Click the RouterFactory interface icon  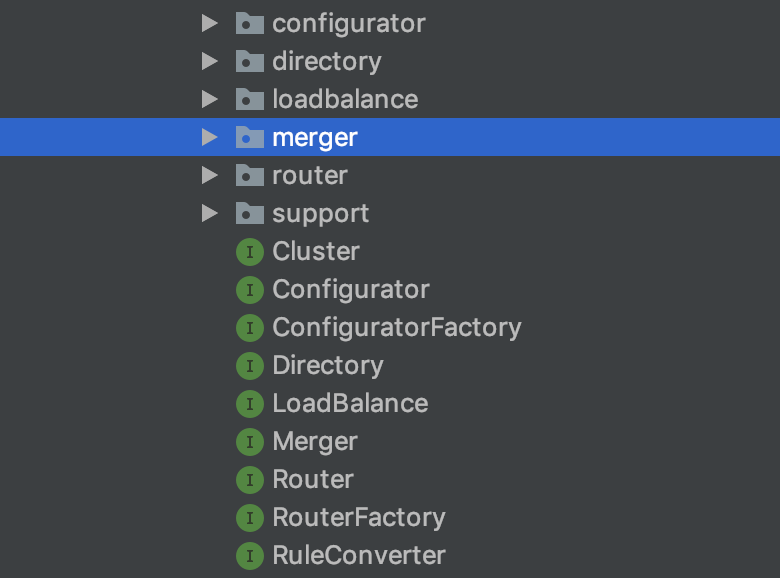[x=249, y=518]
